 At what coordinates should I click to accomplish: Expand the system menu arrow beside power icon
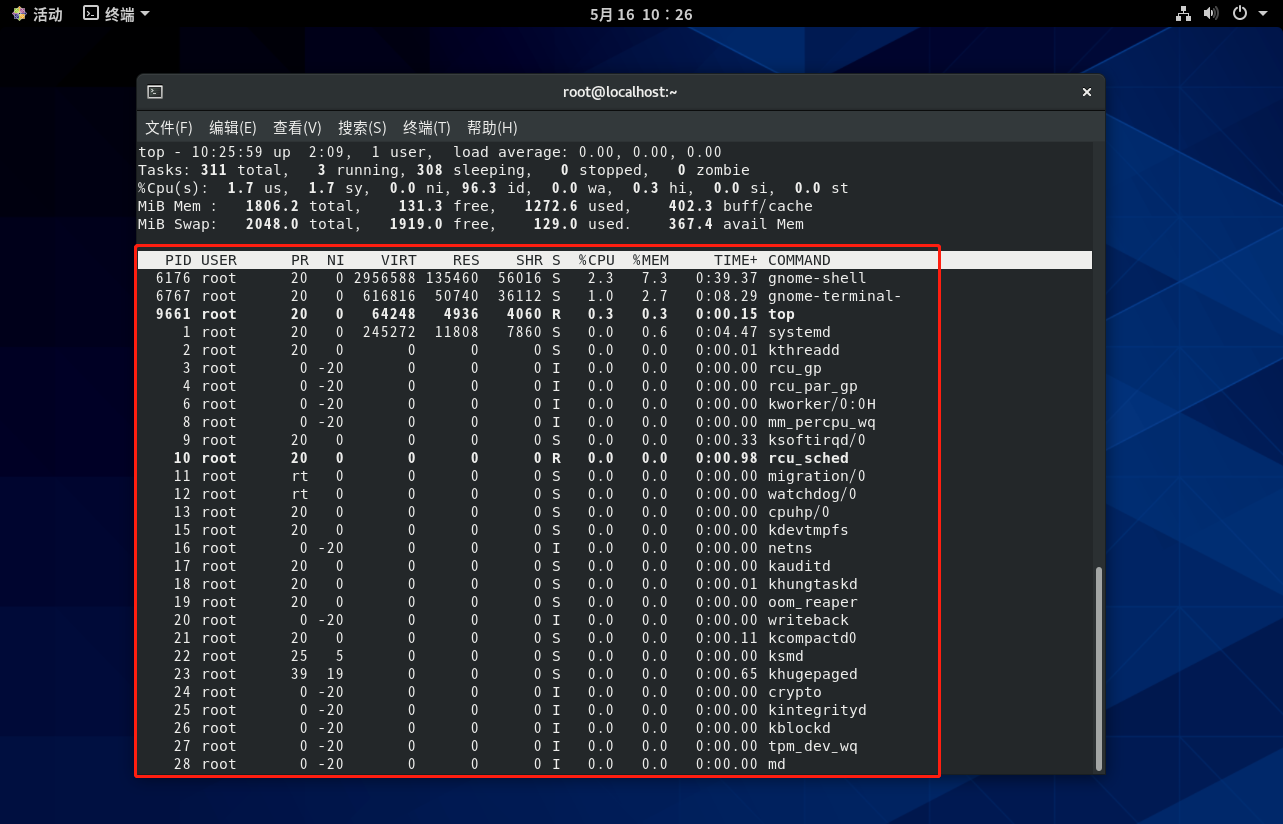click(x=1263, y=14)
